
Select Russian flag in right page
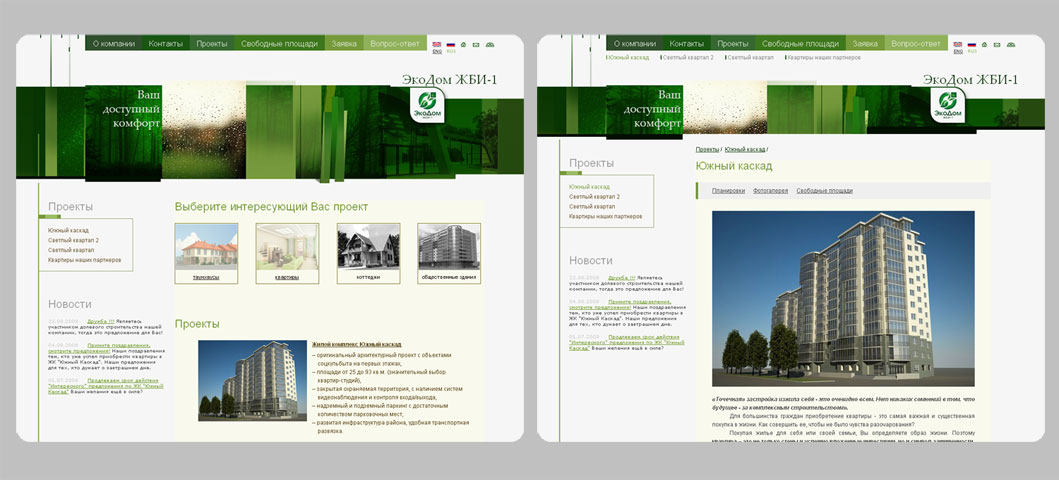point(972,45)
